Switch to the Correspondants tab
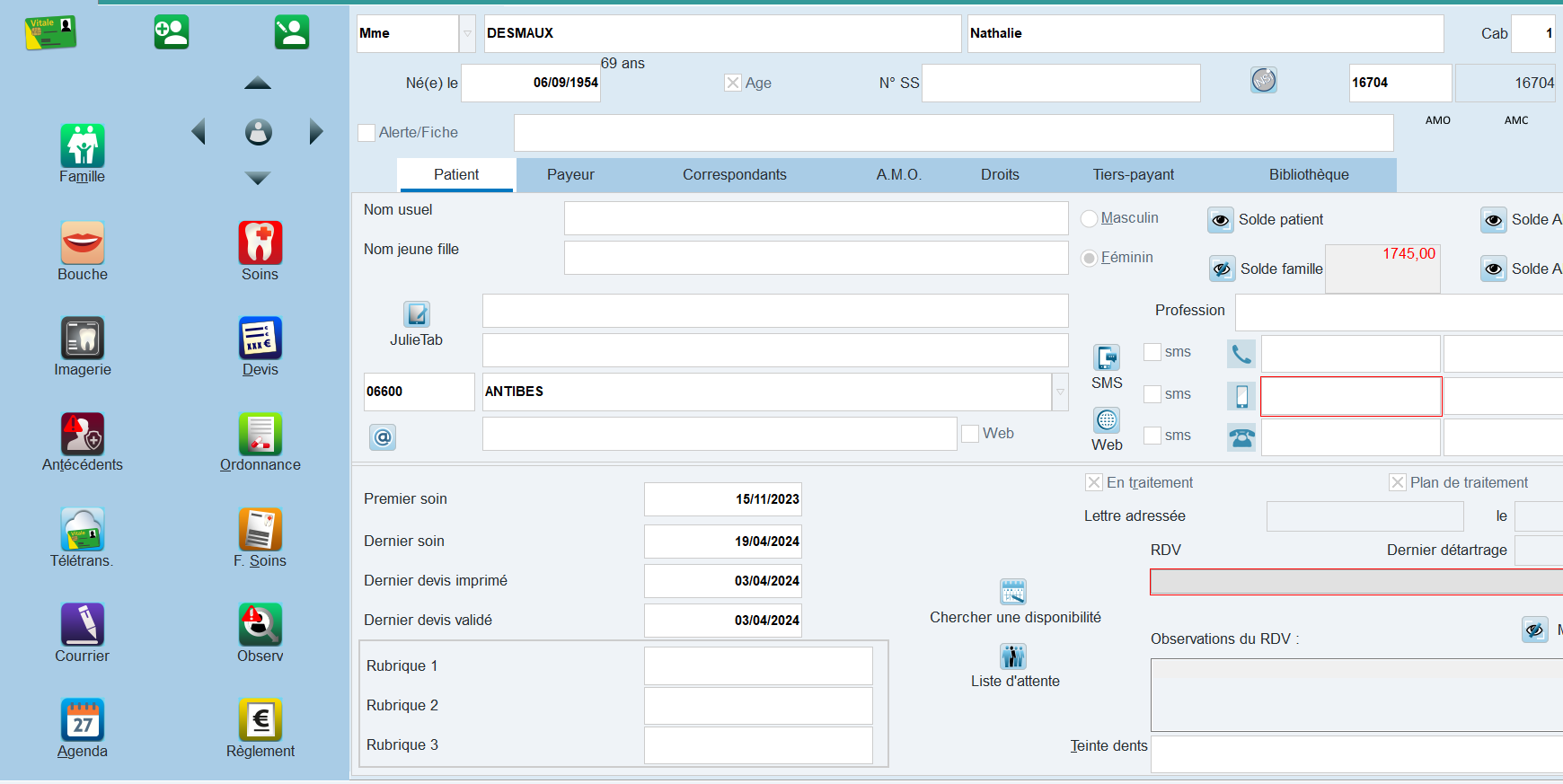The width and height of the screenshot is (1563, 784). (735, 175)
